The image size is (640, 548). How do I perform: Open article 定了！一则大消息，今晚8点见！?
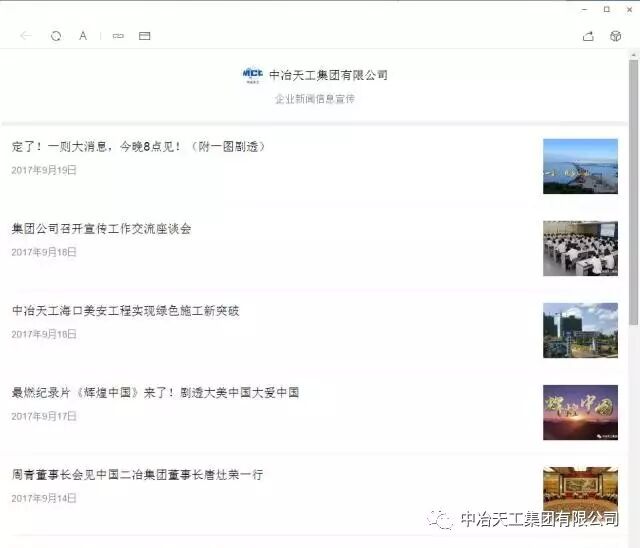point(139,146)
